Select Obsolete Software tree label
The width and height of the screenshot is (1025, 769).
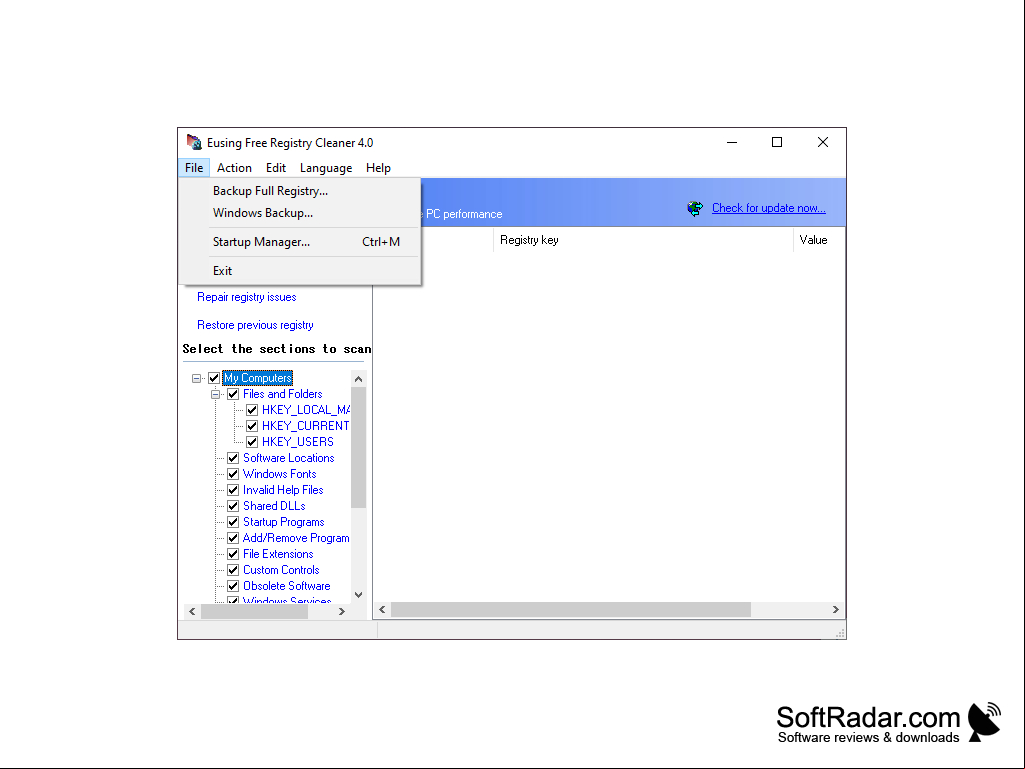coord(286,586)
